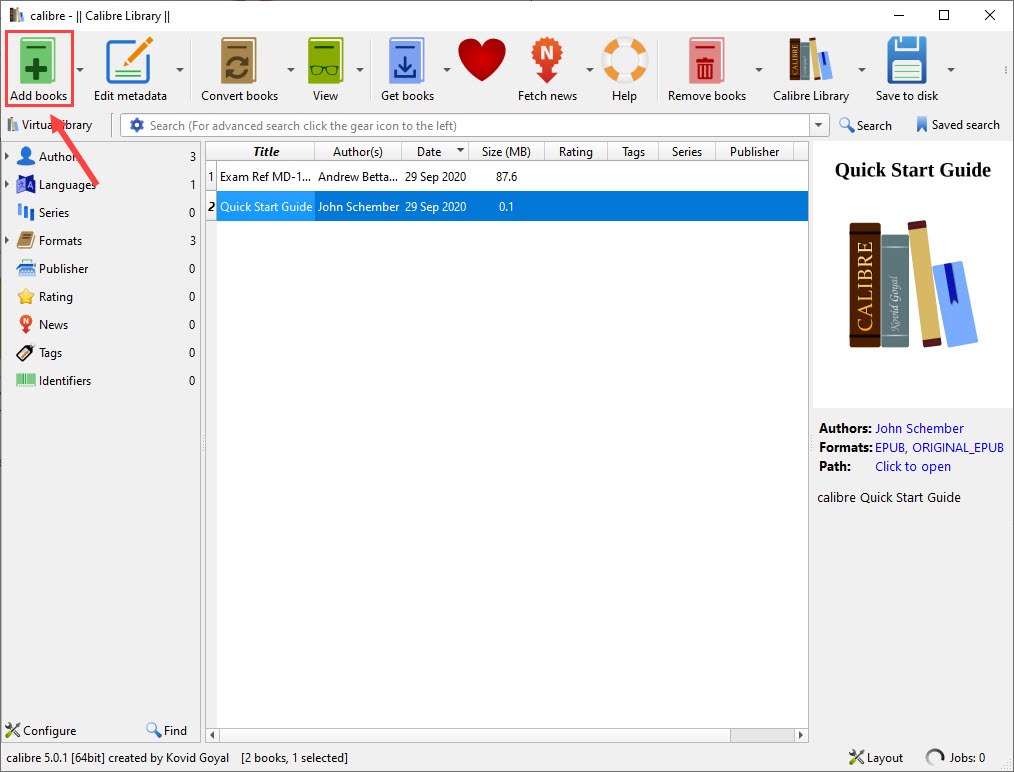Image resolution: width=1014 pixels, height=772 pixels.
Task: Open Save to disk dropdown arrow
Action: coord(951,69)
